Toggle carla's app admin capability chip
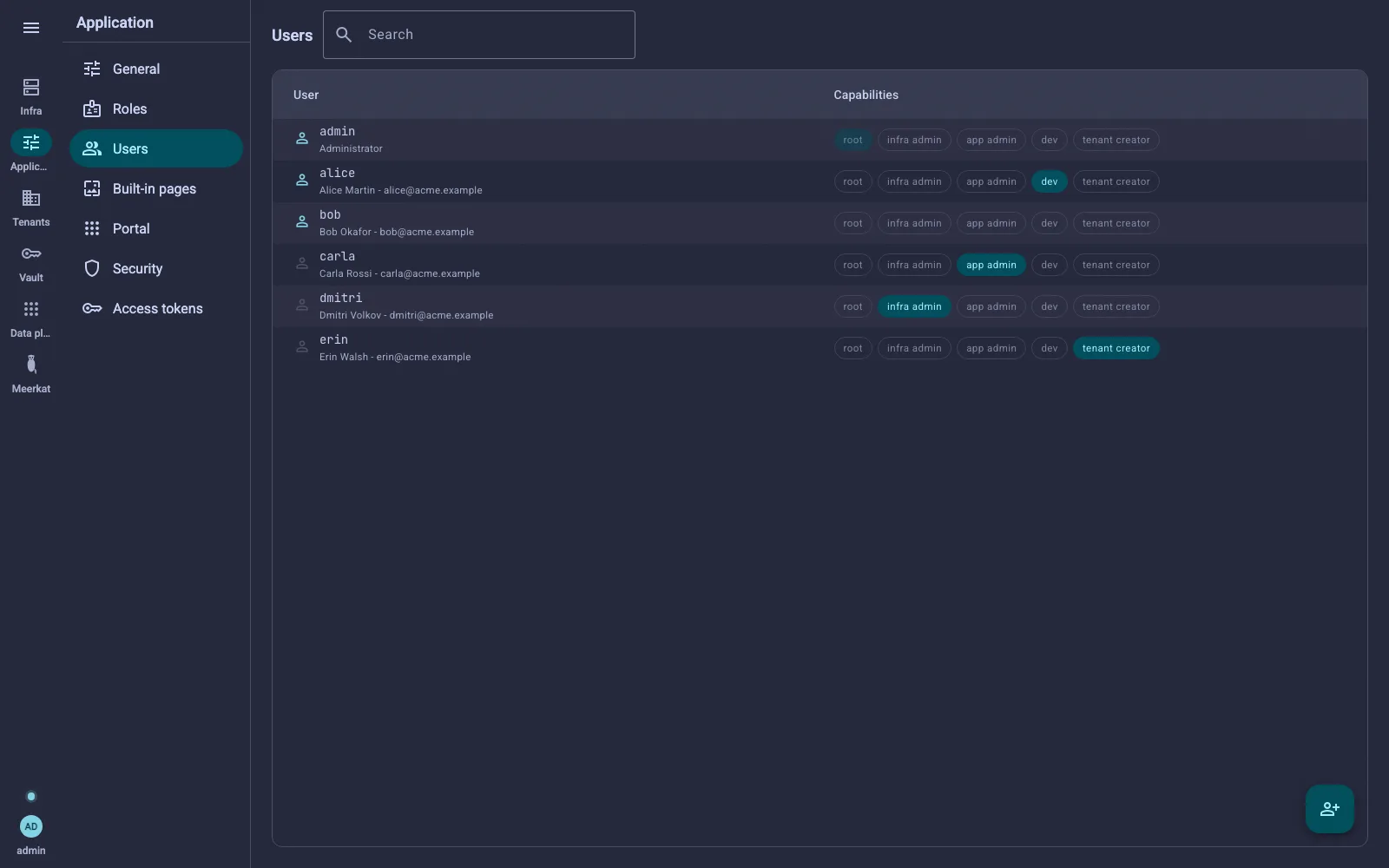1389x868 pixels. pyautogui.click(x=991, y=265)
